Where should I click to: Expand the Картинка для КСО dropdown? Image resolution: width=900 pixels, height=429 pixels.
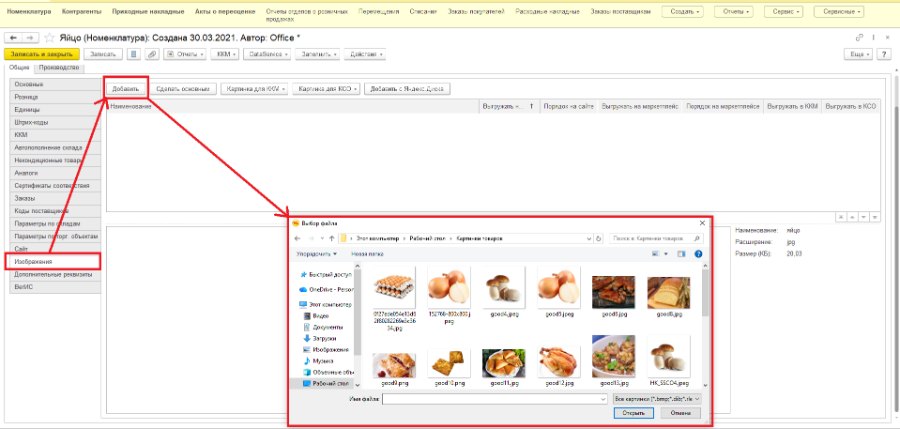(x=327, y=89)
